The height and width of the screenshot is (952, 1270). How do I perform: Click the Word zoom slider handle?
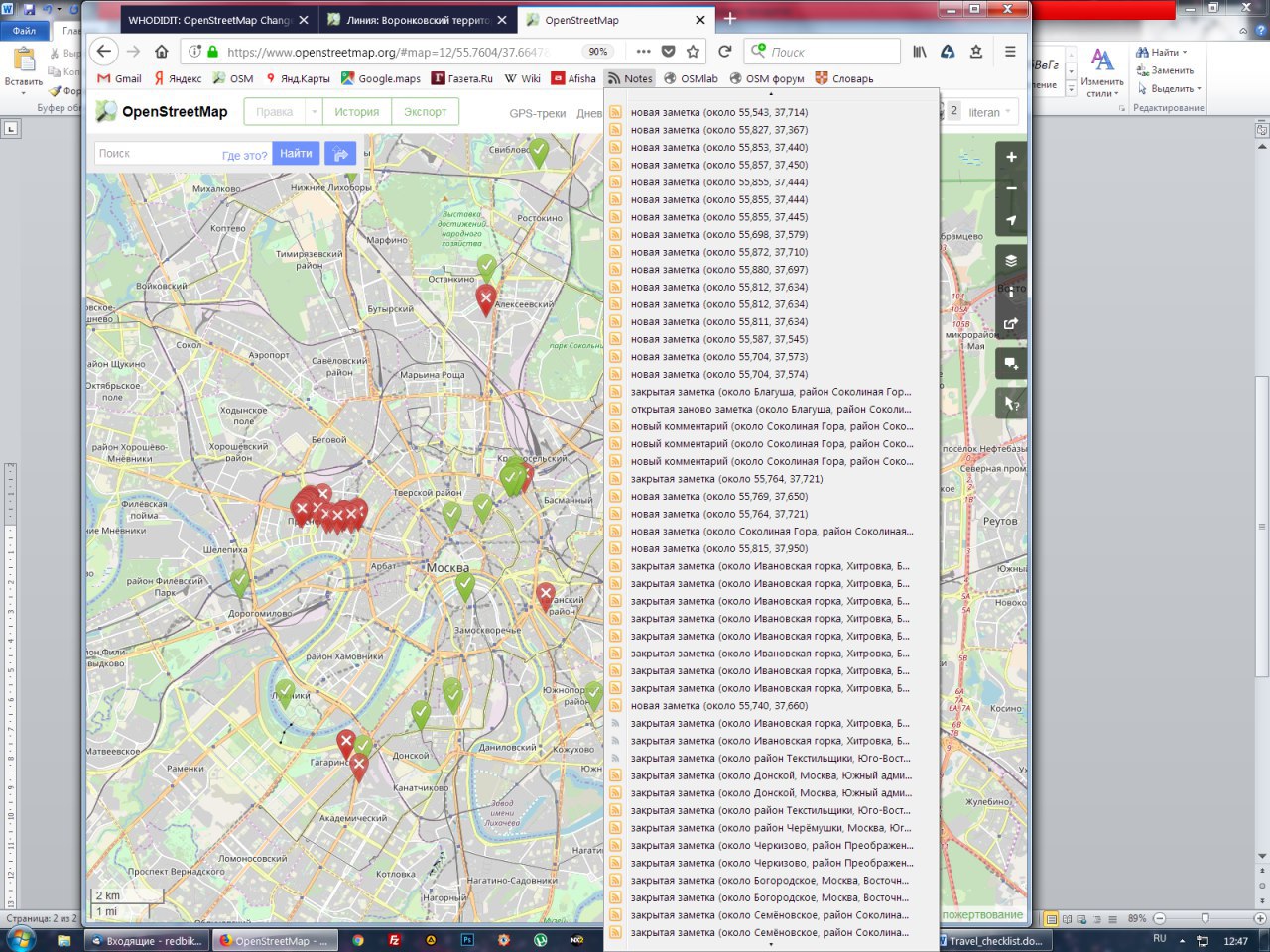coord(1205,918)
